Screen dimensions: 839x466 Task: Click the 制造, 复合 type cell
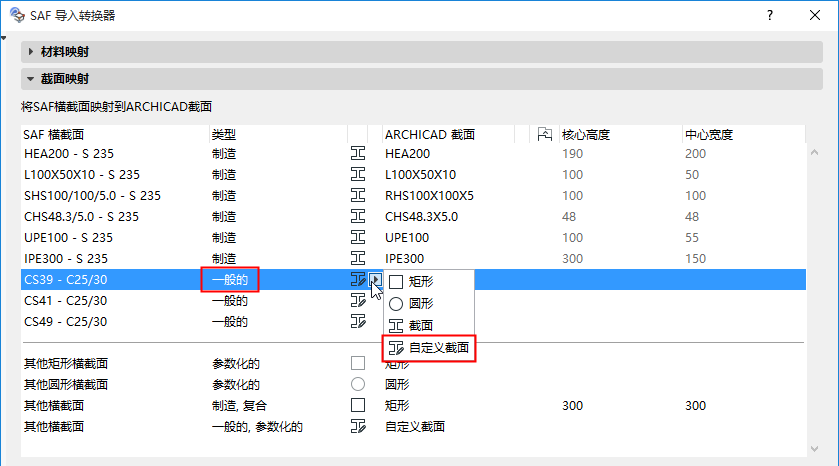tap(239, 405)
